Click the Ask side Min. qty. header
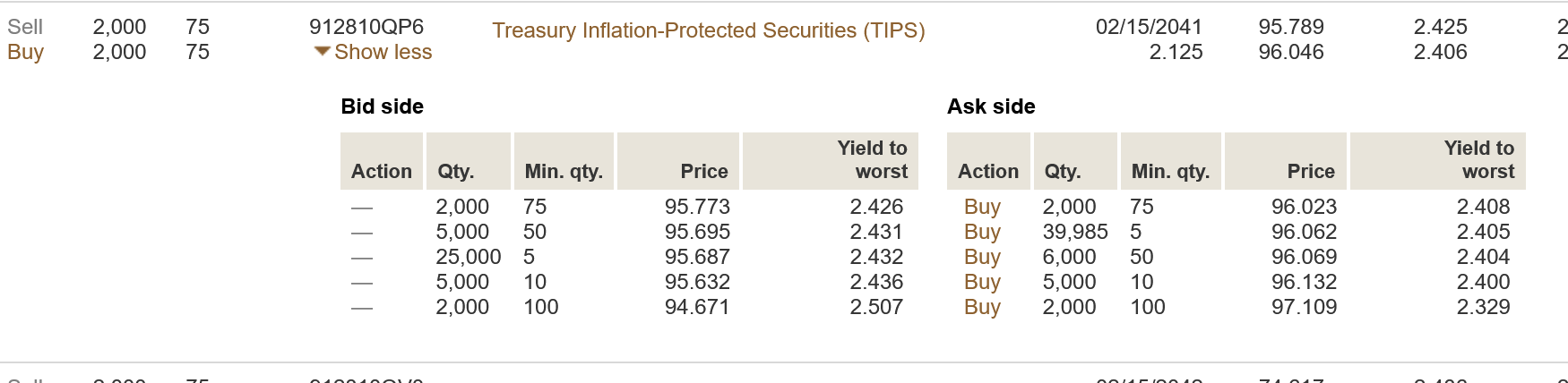The image size is (1568, 383). click(x=1170, y=171)
